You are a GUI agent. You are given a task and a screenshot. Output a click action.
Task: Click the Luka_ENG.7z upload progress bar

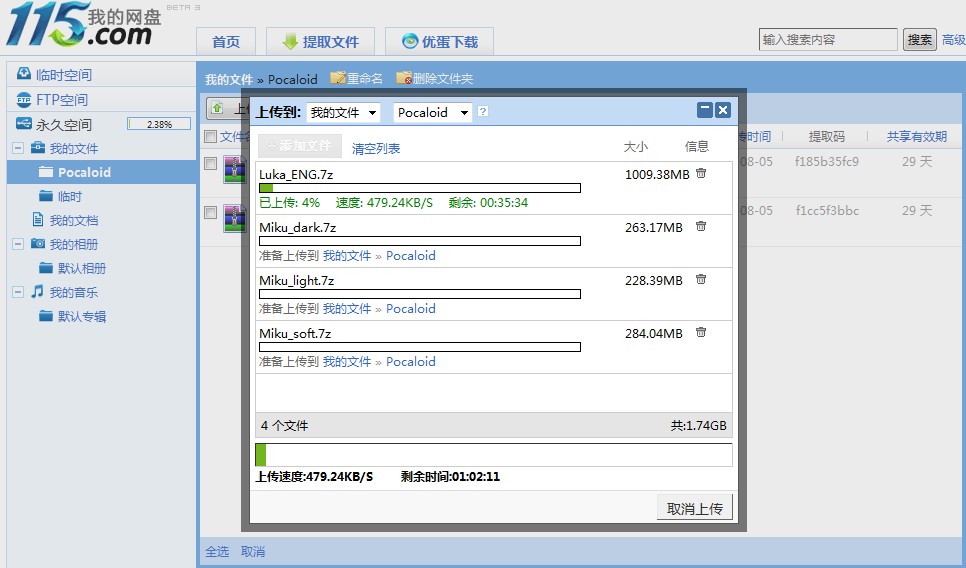420,188
